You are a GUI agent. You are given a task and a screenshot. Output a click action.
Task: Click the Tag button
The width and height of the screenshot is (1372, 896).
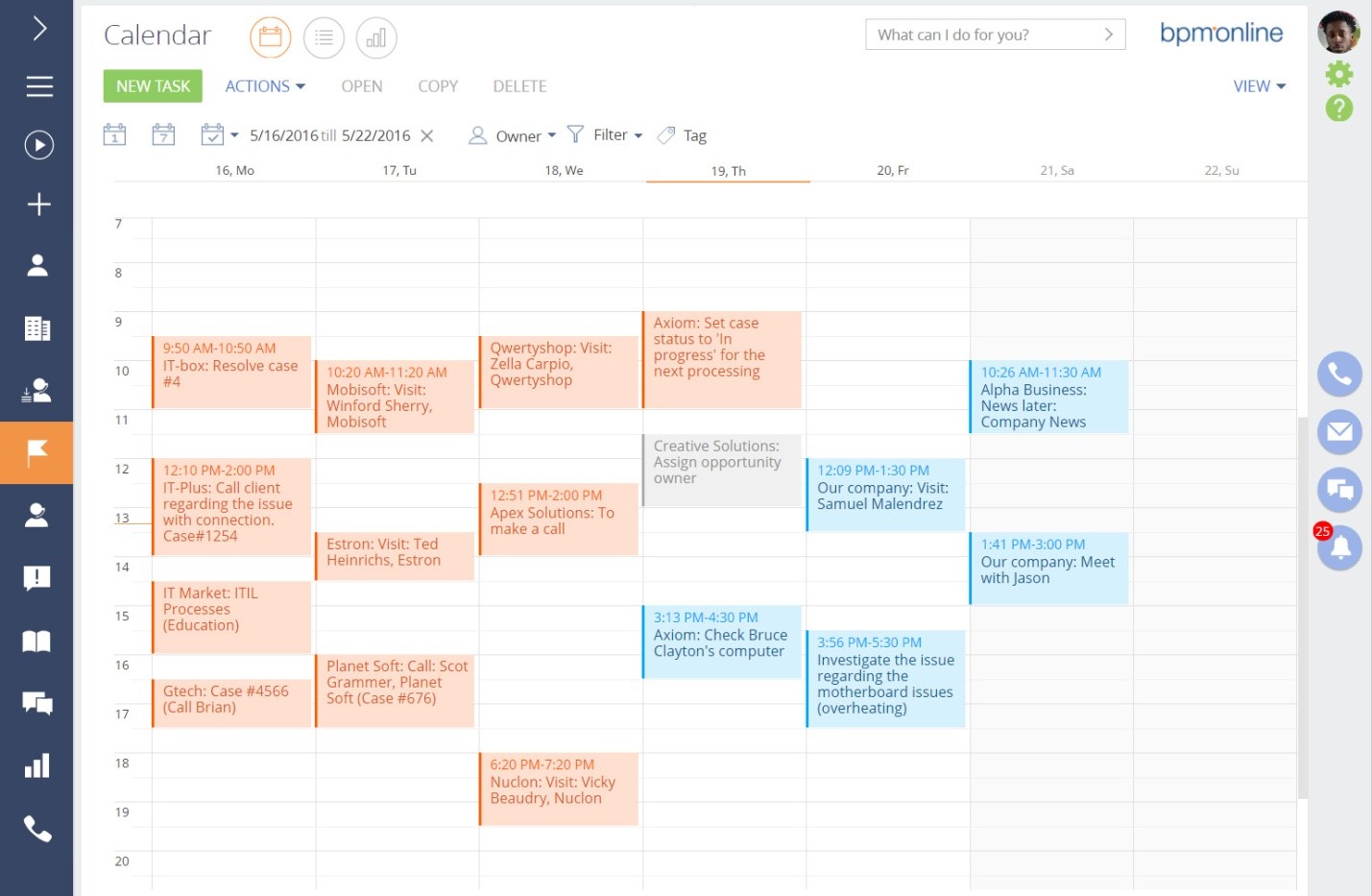[683, 136]
